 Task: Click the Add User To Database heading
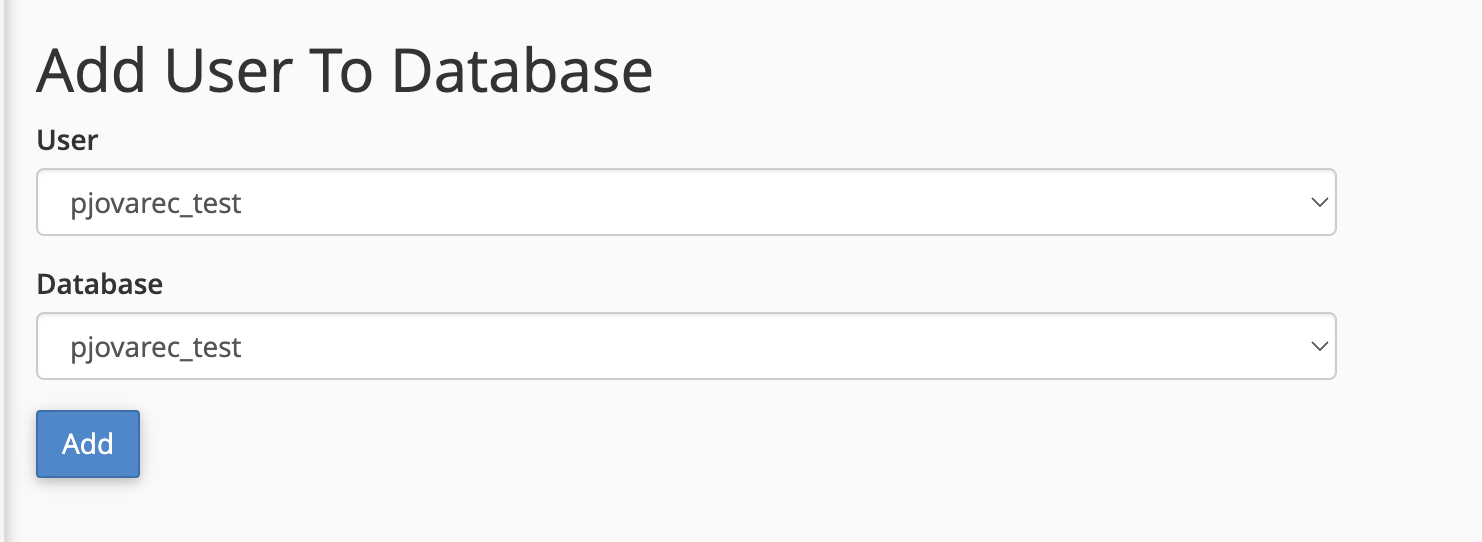click(345, 71)
